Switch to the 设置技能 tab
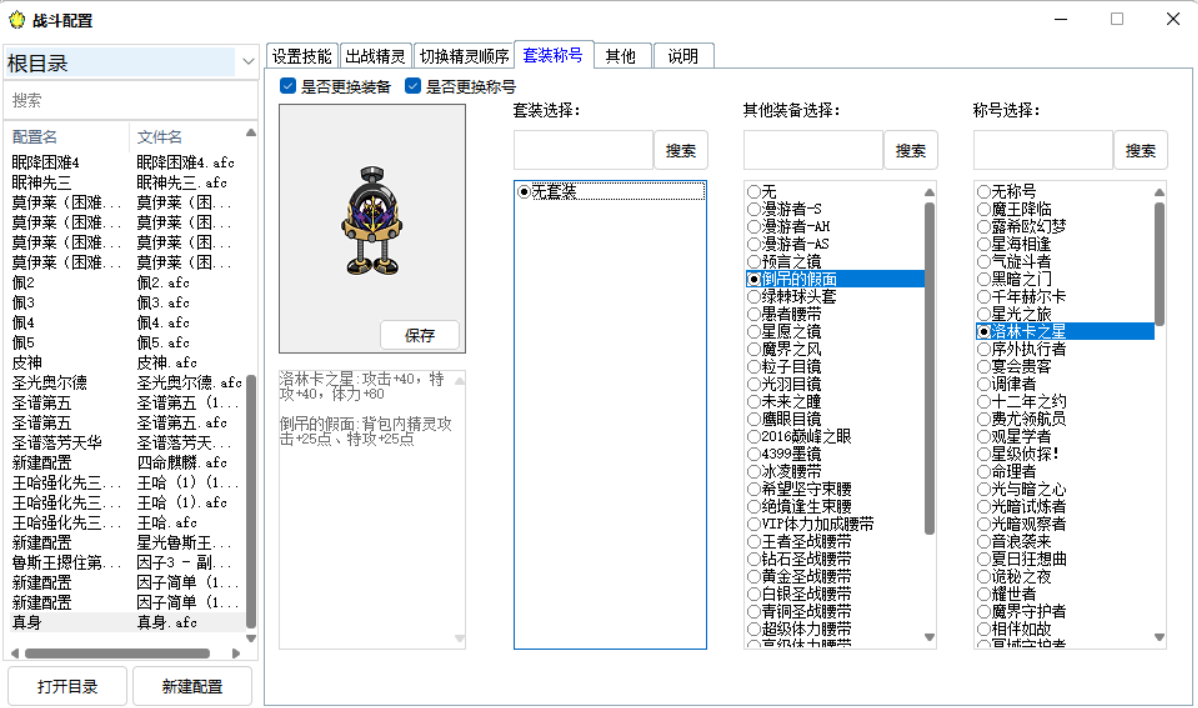 point(302,56)
